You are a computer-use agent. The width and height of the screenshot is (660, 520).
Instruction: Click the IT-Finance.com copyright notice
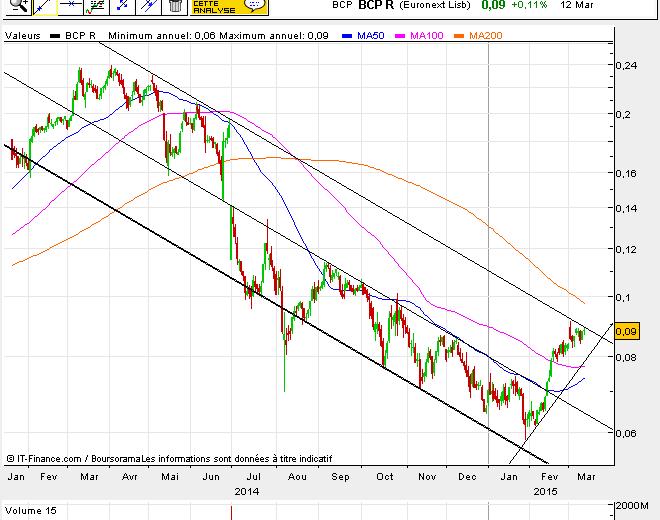(x=169, y=459)
